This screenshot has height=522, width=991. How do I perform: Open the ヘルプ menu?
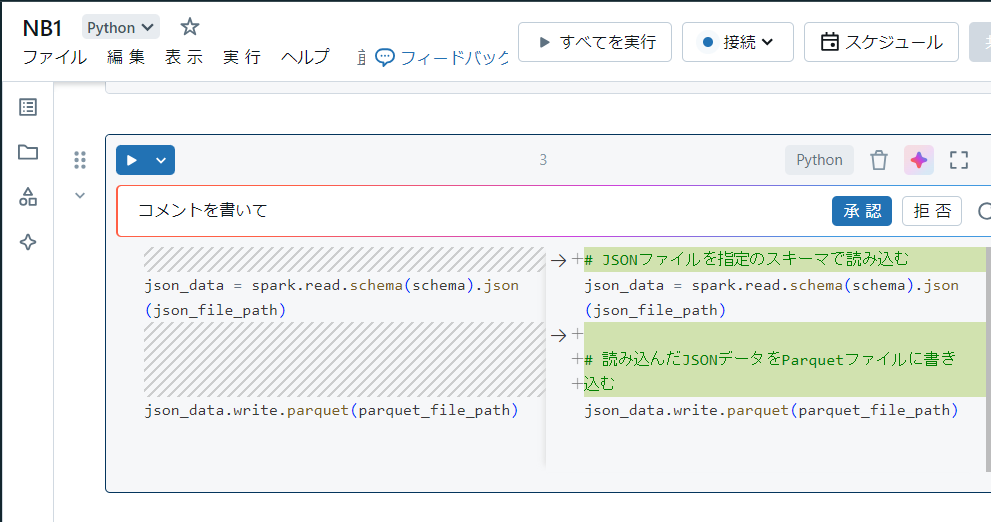305,57
